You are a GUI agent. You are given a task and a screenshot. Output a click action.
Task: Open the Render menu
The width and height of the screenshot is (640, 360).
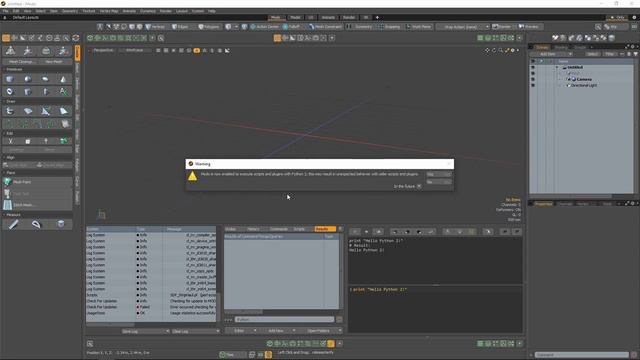tap(165, 11)
